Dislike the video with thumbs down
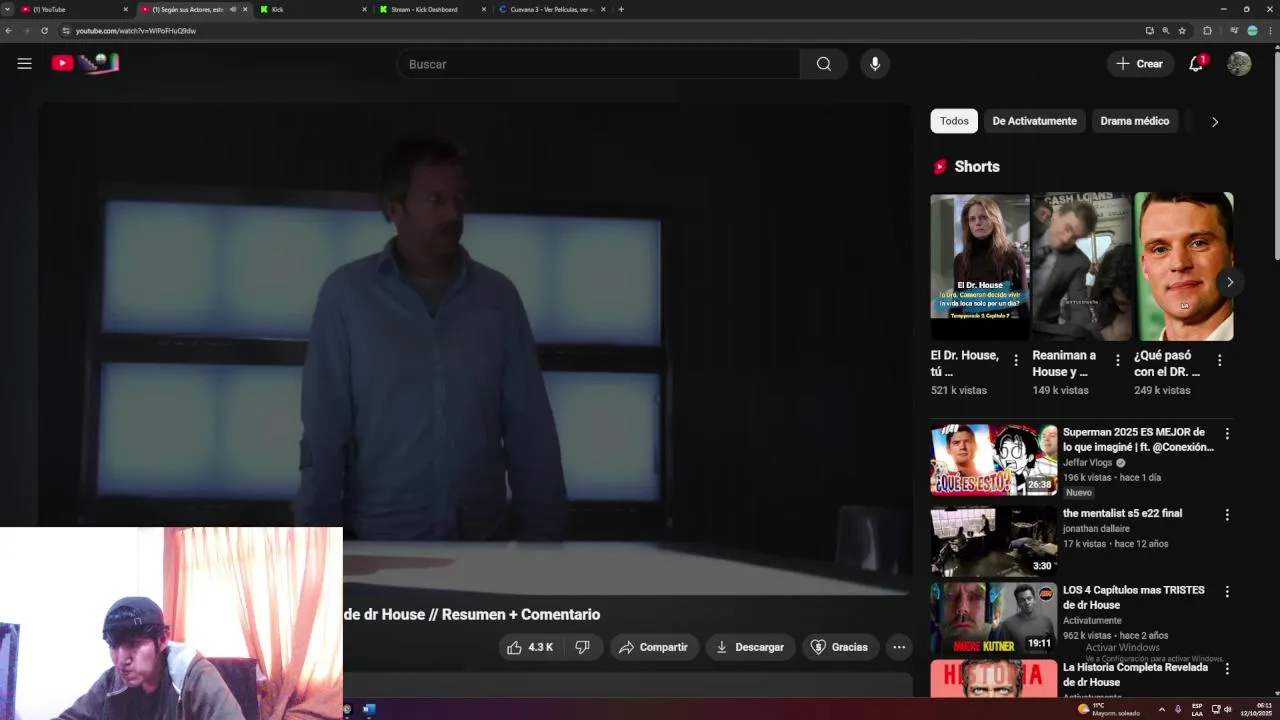This screenshot has width=1280, height=720. (x=582, y=647)
